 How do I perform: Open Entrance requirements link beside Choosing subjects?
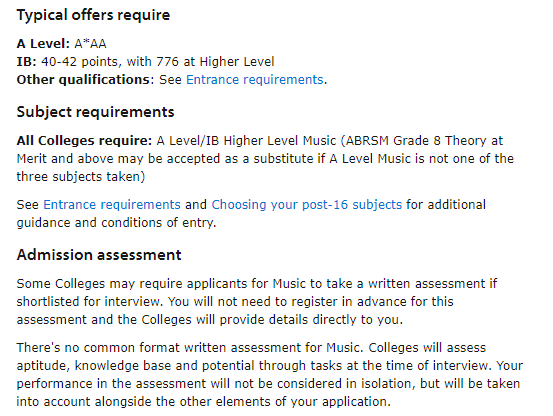(x=112, y=205)
